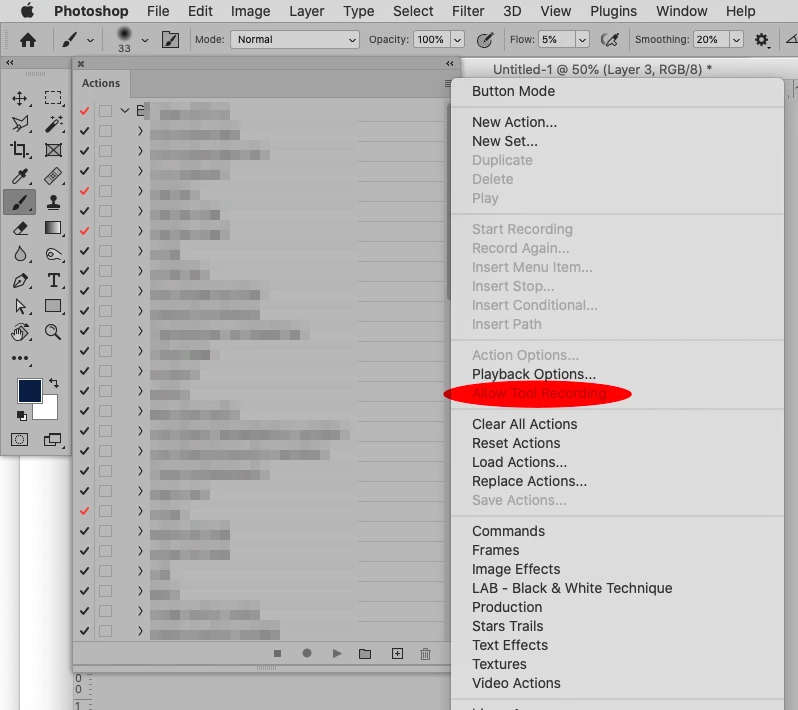Select the Crop tool

tap(20, 150)
